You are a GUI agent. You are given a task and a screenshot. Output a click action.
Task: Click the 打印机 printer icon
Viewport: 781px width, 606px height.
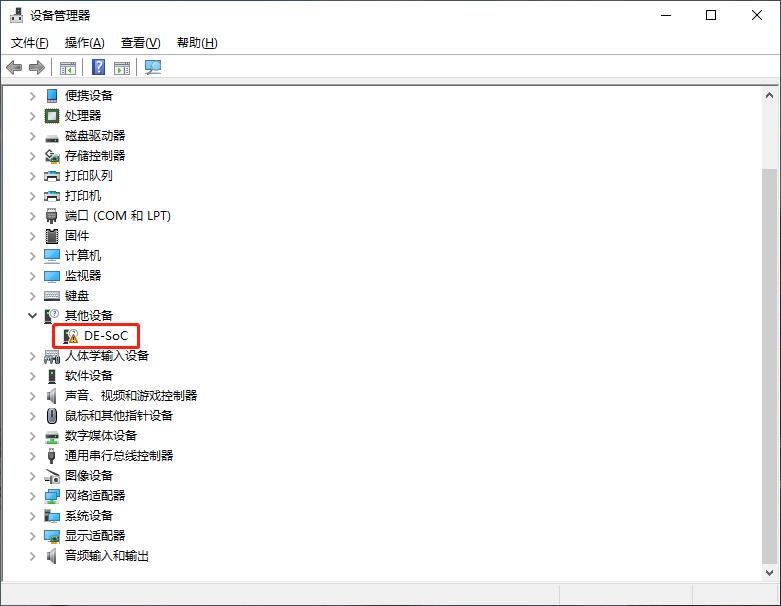52,196
